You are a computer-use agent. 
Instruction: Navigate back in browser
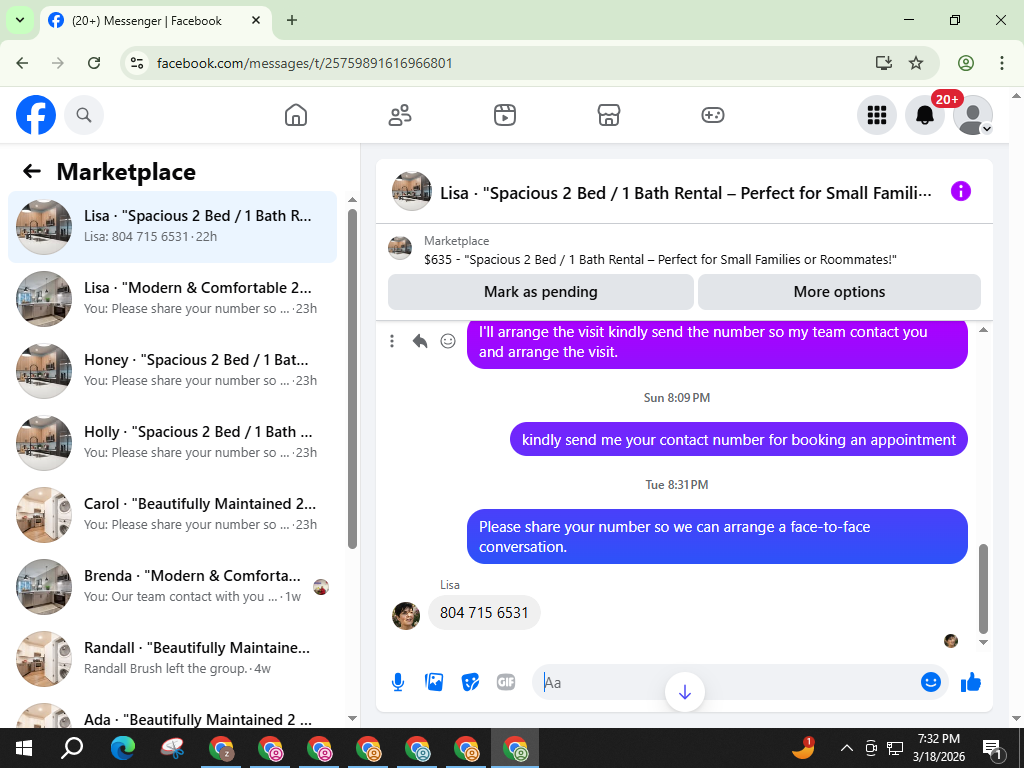click(x=22, y=63)
